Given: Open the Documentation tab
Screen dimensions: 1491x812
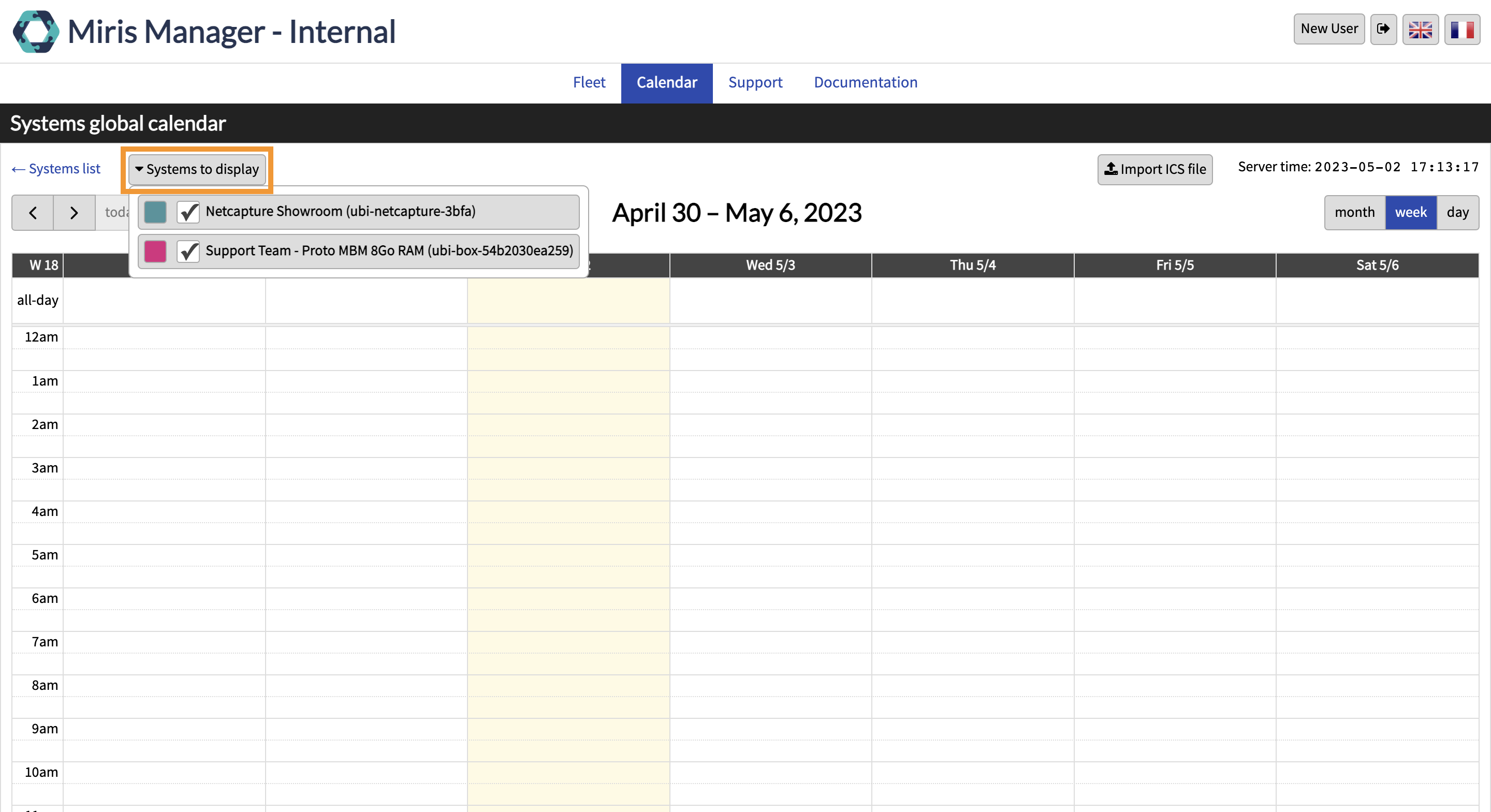Looking at the screenshot, I should point(865,83).
